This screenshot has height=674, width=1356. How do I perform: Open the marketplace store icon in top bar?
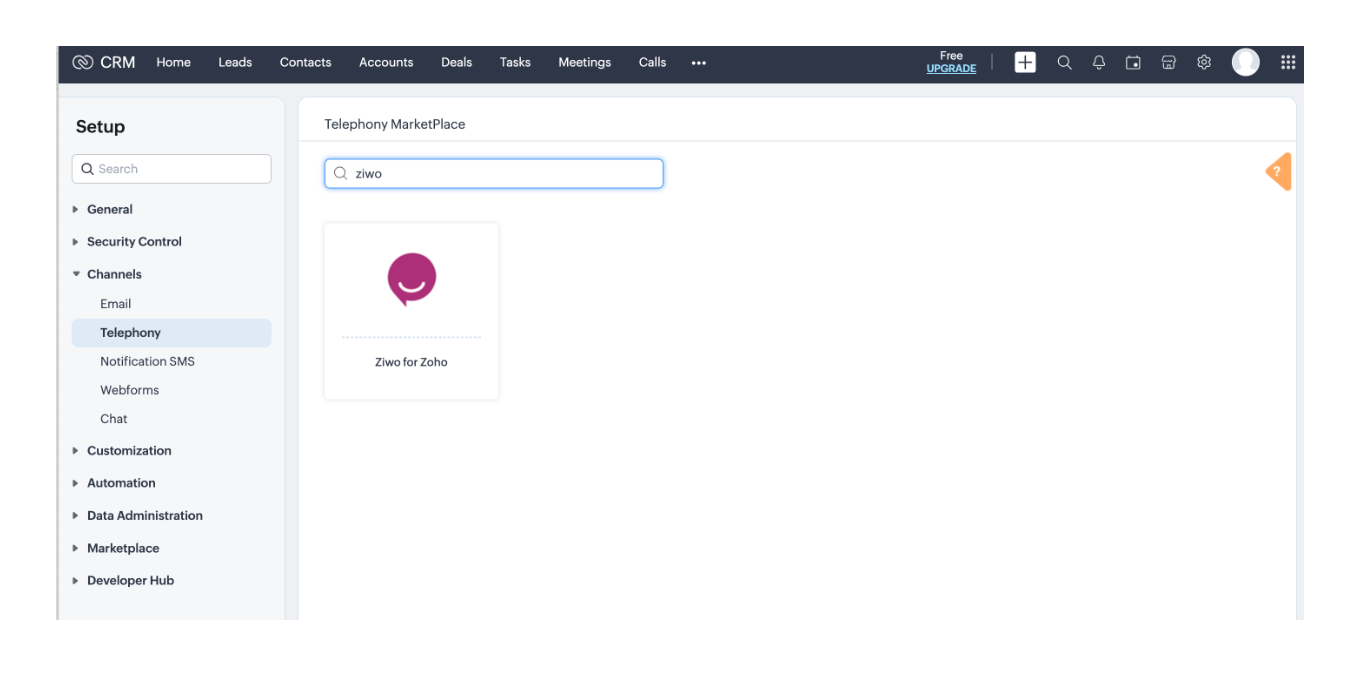[x=1168, y=62]
